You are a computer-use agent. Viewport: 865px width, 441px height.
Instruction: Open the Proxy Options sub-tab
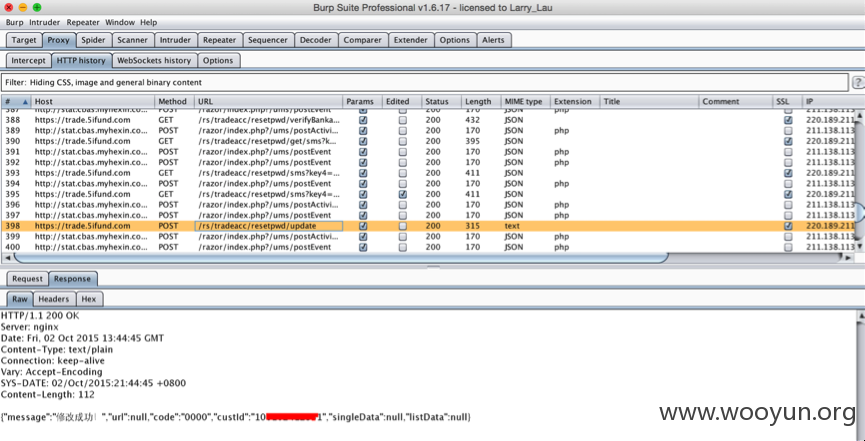218,61
